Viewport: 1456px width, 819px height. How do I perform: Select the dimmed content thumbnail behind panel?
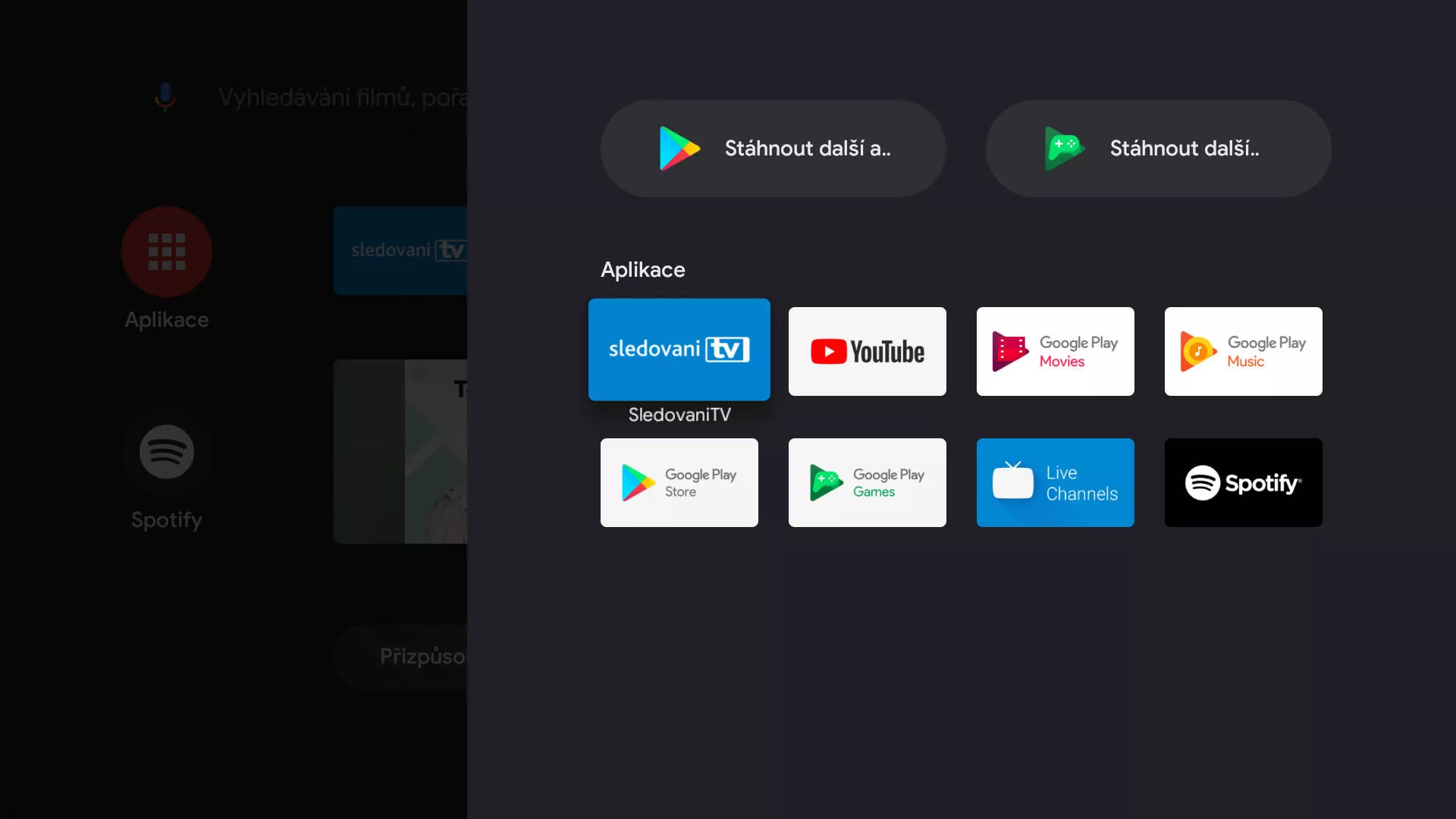pos(400,451)
